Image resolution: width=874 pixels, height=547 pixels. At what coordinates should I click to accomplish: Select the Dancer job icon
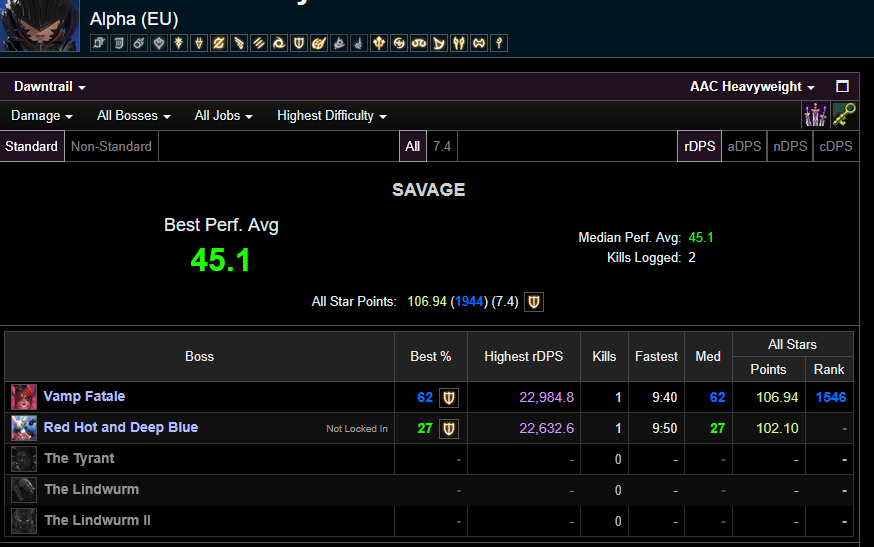tap(159, 43)
